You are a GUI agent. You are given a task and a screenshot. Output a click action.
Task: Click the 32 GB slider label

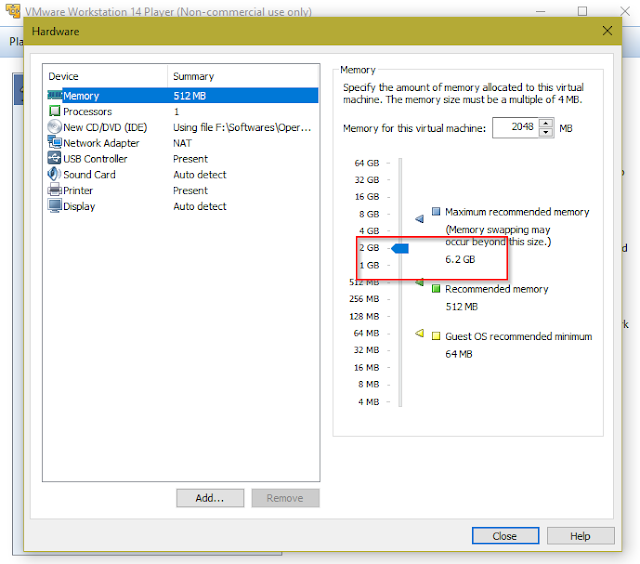click(x=367, y=180)
